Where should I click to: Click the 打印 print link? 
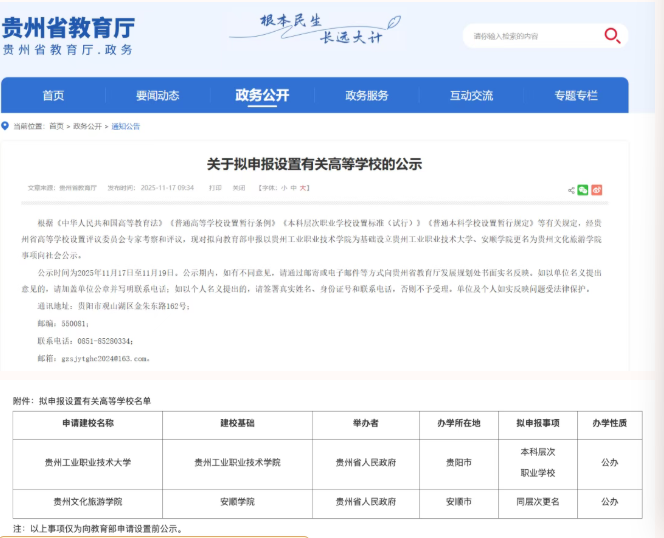point(215,187)
